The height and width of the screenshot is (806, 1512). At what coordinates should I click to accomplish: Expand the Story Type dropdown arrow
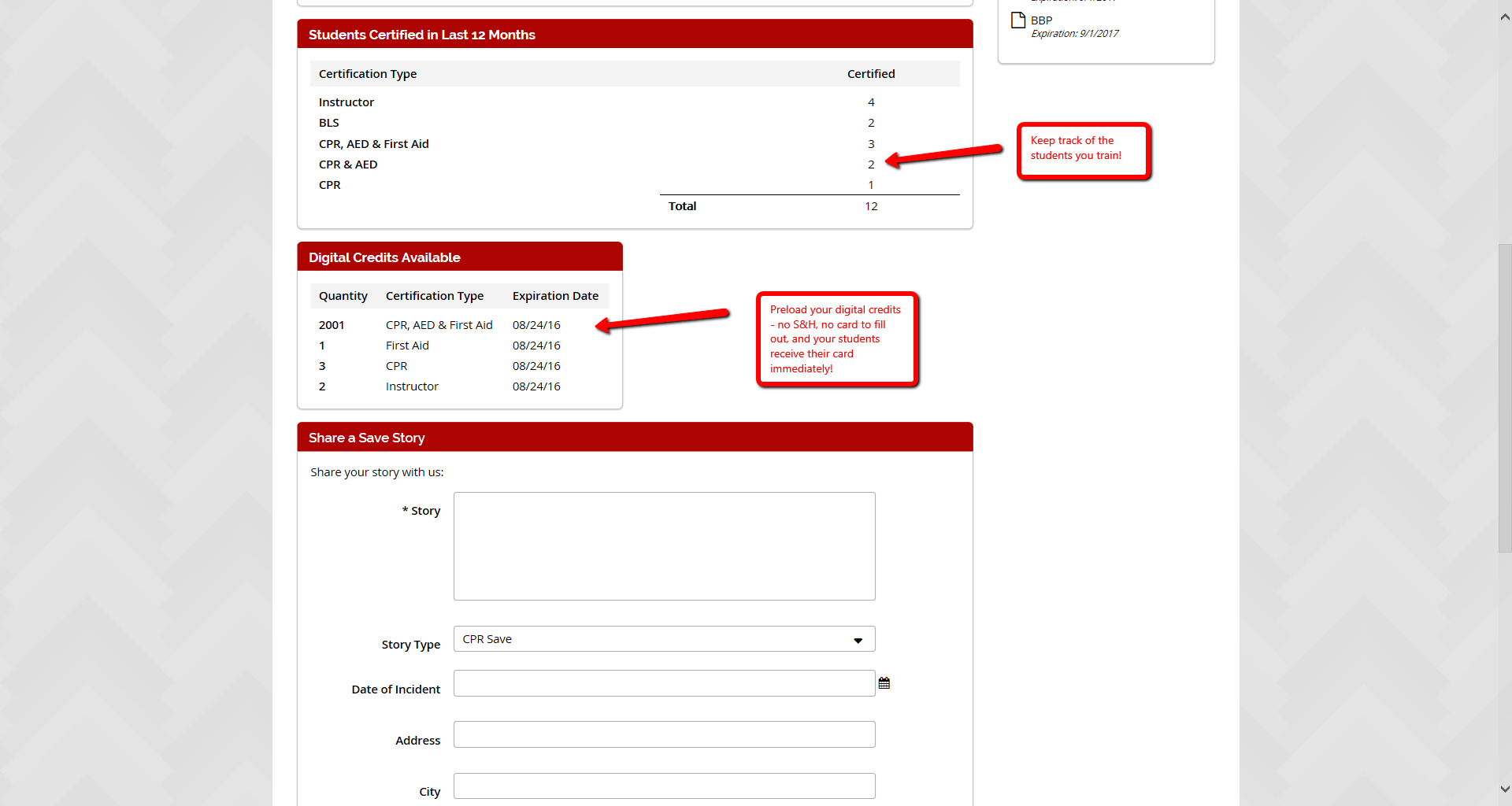[858, 640]
